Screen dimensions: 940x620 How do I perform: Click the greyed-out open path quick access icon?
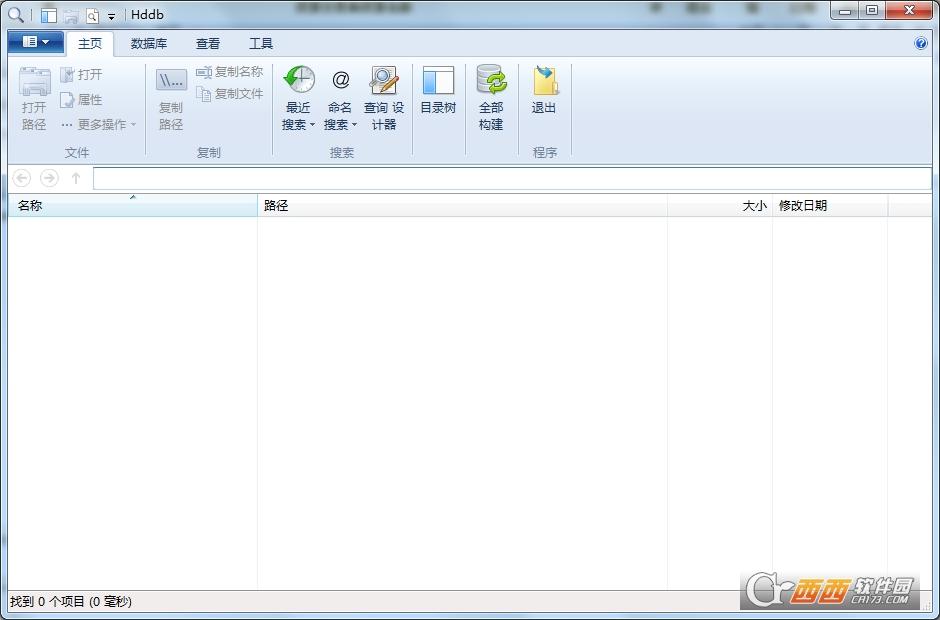pos(71,15)
